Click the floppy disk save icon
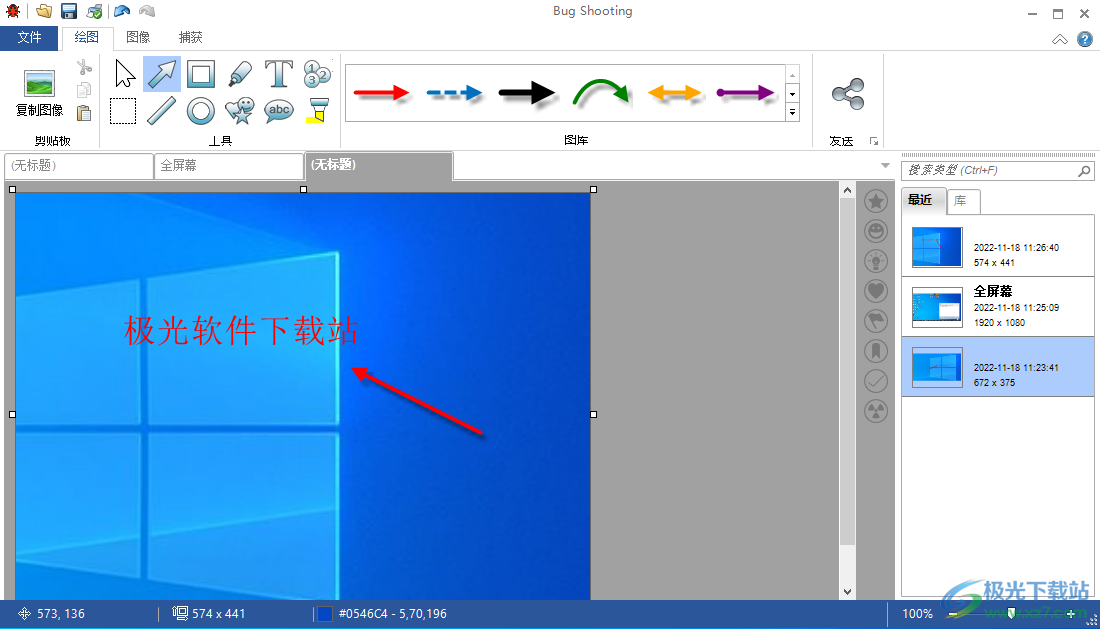The width and height of the screenshot is (1100, 629). pyautogui.click(x=69, y=11)
